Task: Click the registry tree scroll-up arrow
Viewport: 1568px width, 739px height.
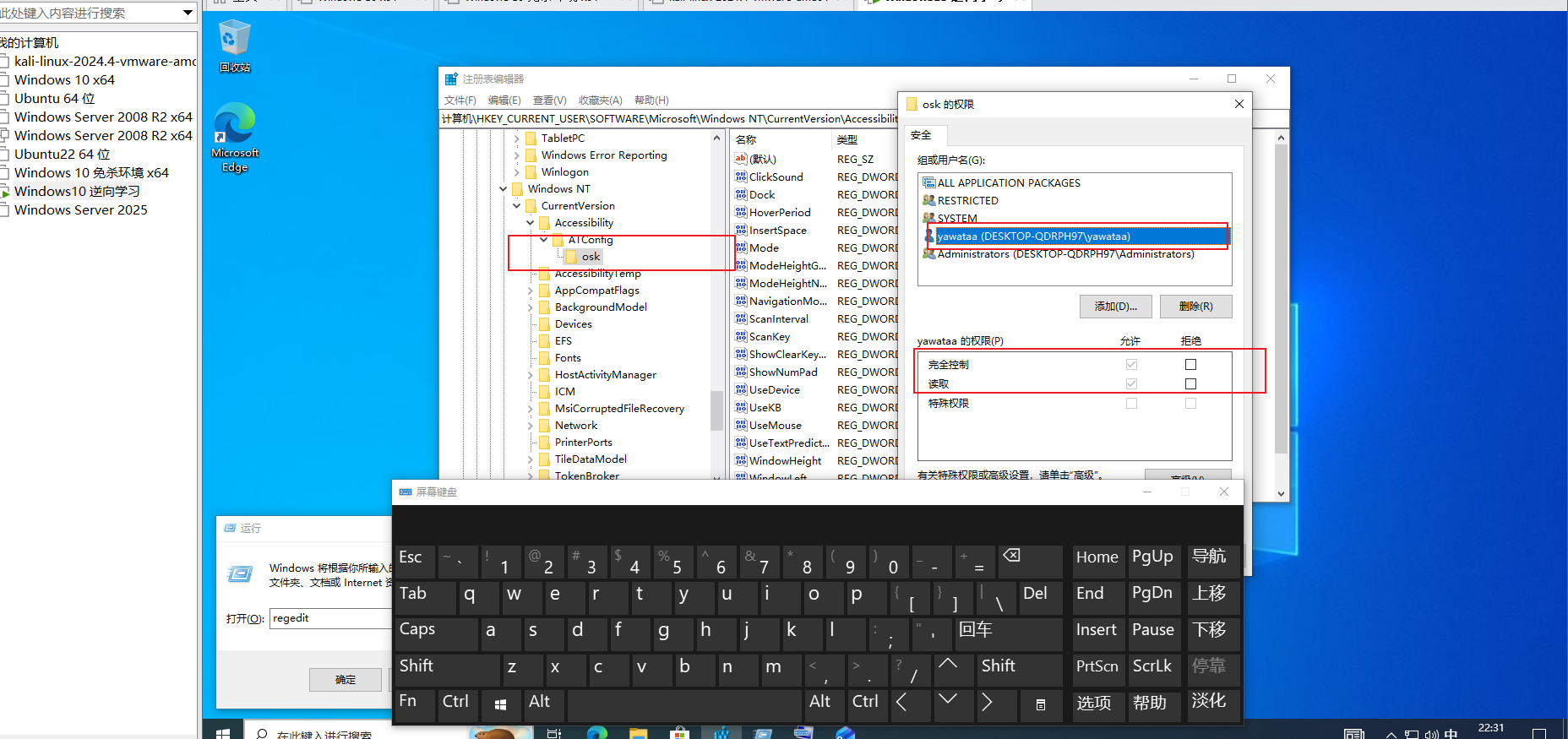Action: [x=716, y=138]
